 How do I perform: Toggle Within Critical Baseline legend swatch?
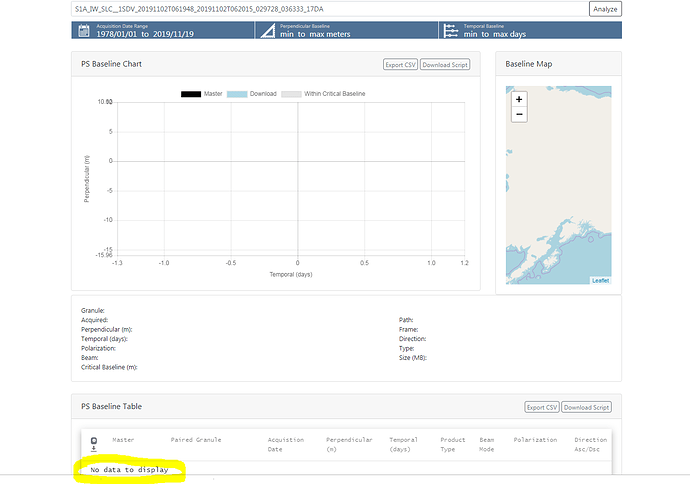click(x=291, y=94)
